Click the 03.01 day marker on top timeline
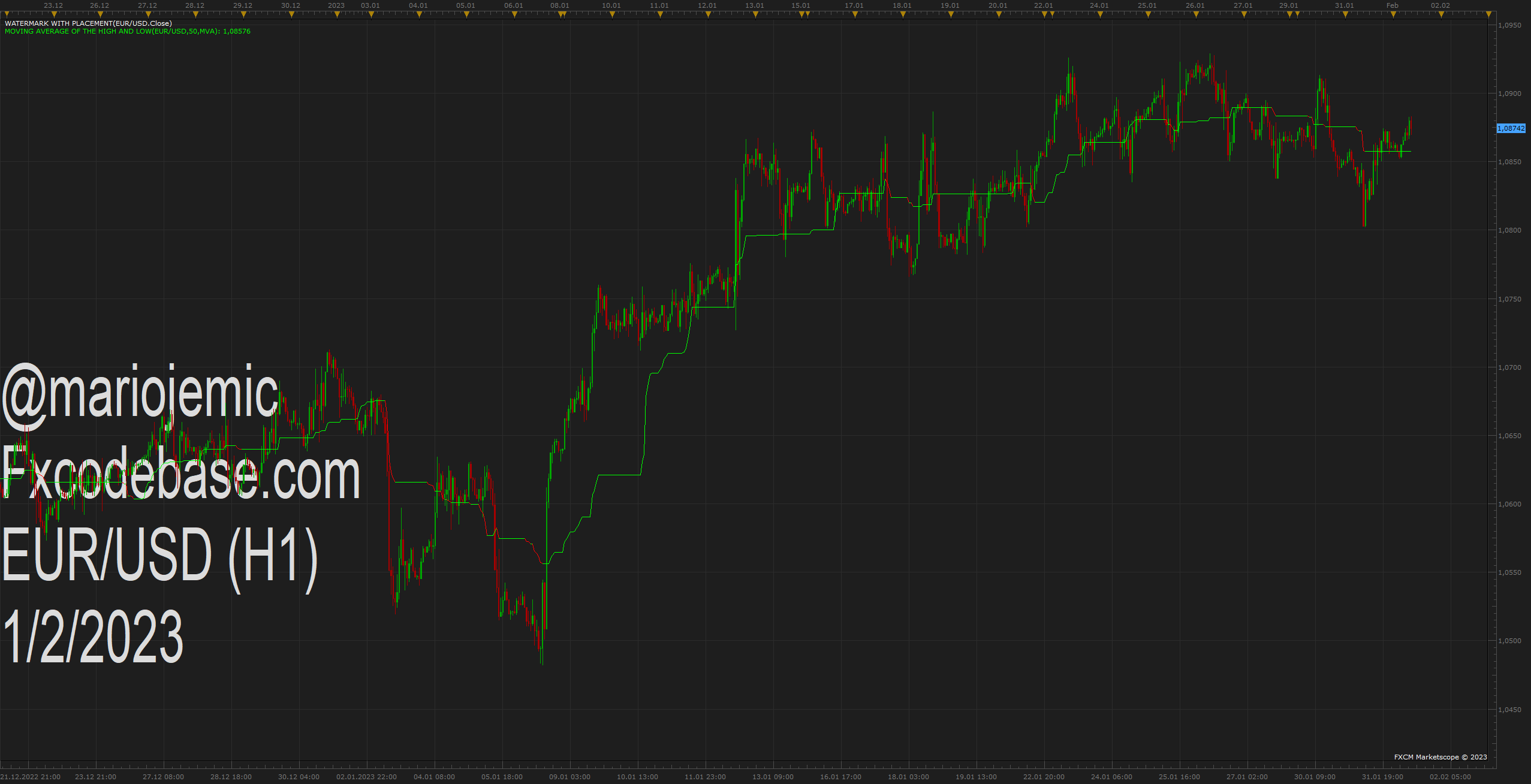This screenshot has width=1531, height=784. (370, 5)
